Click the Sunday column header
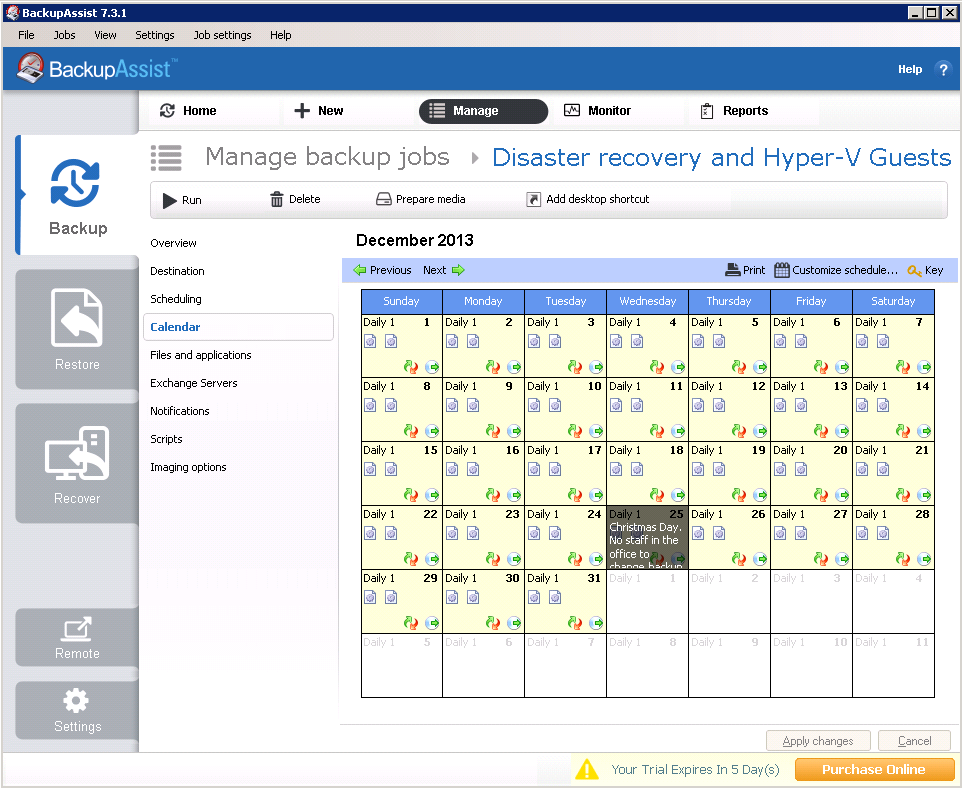The height and width of the screenshot is (788, 962). click(x=401, y=301)
